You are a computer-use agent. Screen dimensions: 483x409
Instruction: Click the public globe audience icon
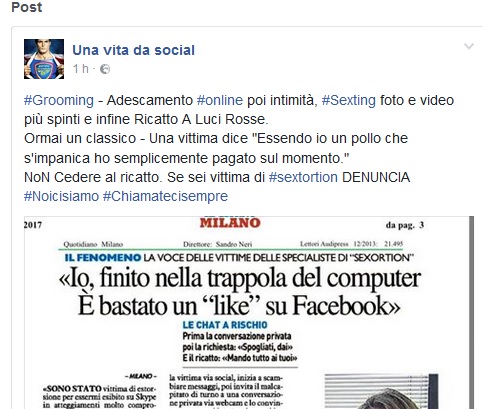pos(105,69)
